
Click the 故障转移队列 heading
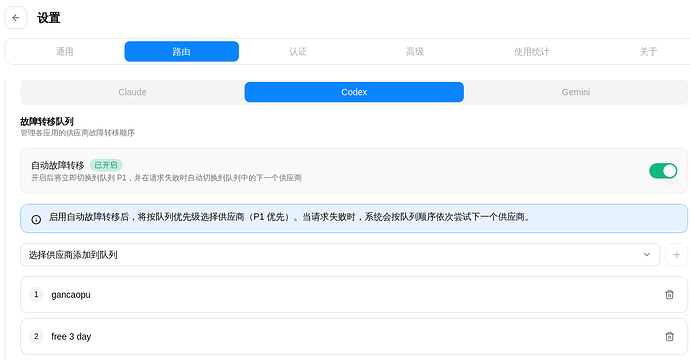[47, 121]
